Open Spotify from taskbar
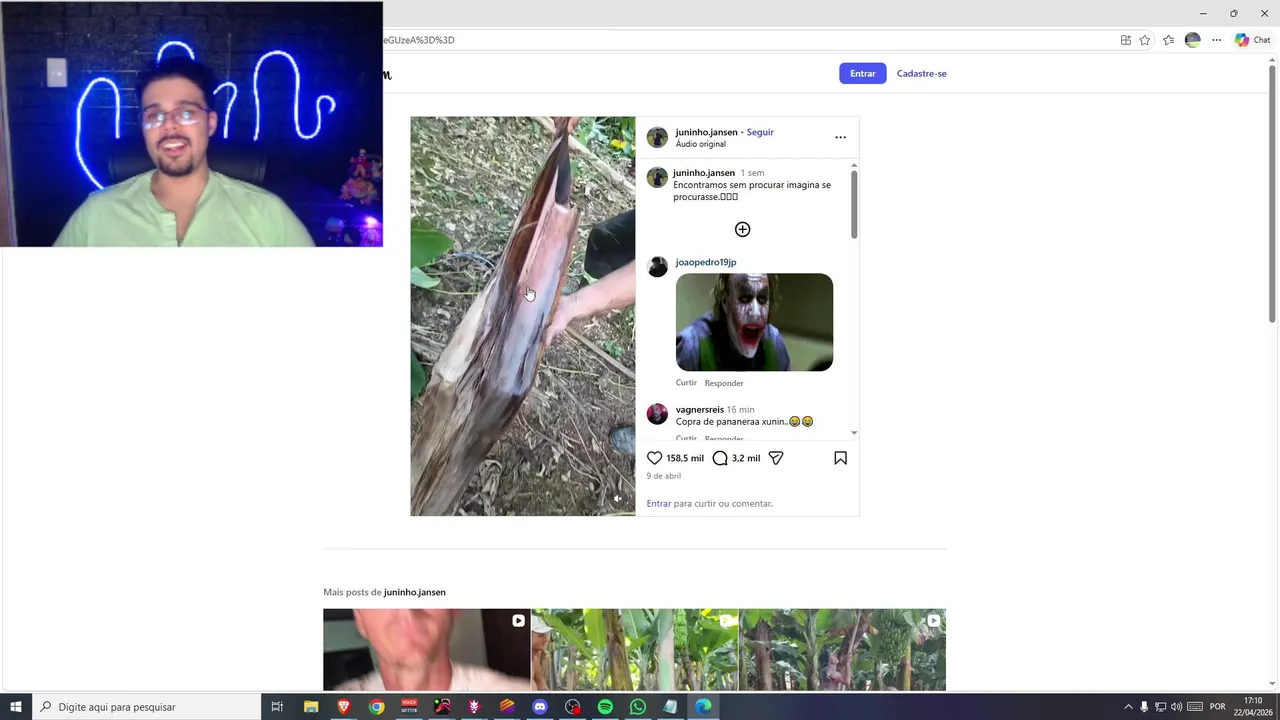Viewport: 1280px width, 720px height. [605, 706]
